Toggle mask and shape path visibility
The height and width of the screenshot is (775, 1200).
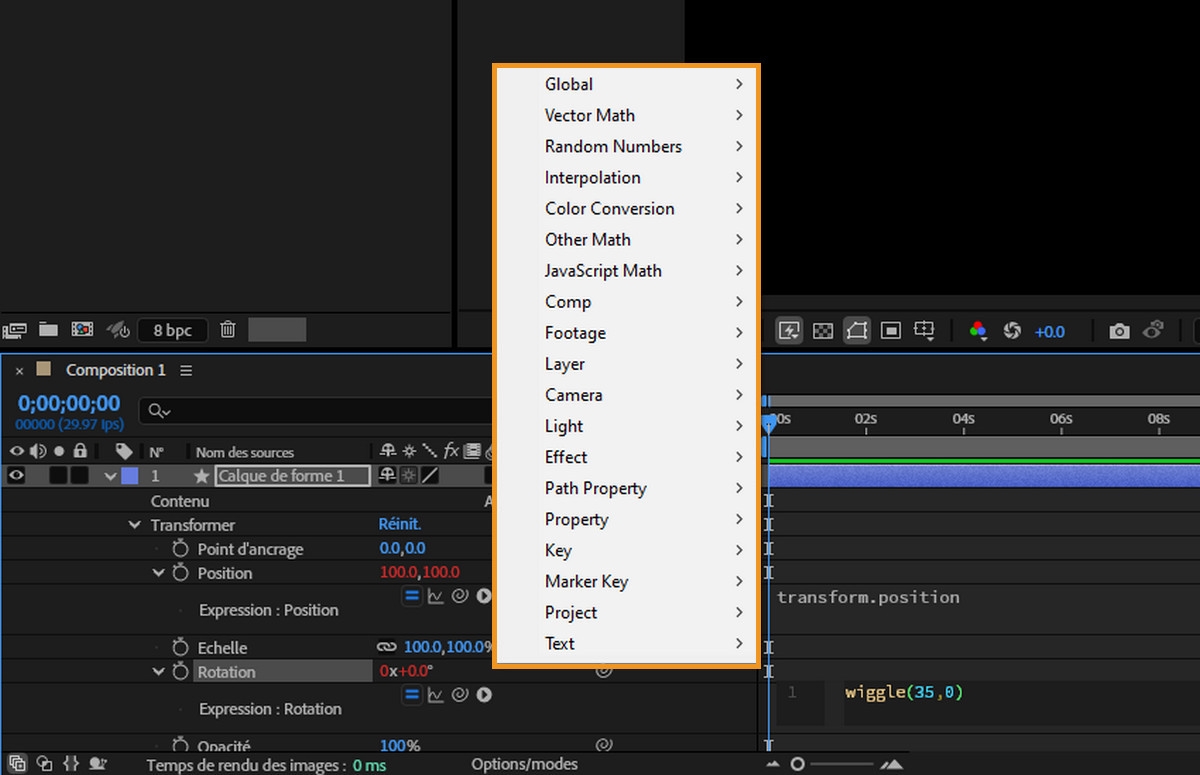(856, 330)
